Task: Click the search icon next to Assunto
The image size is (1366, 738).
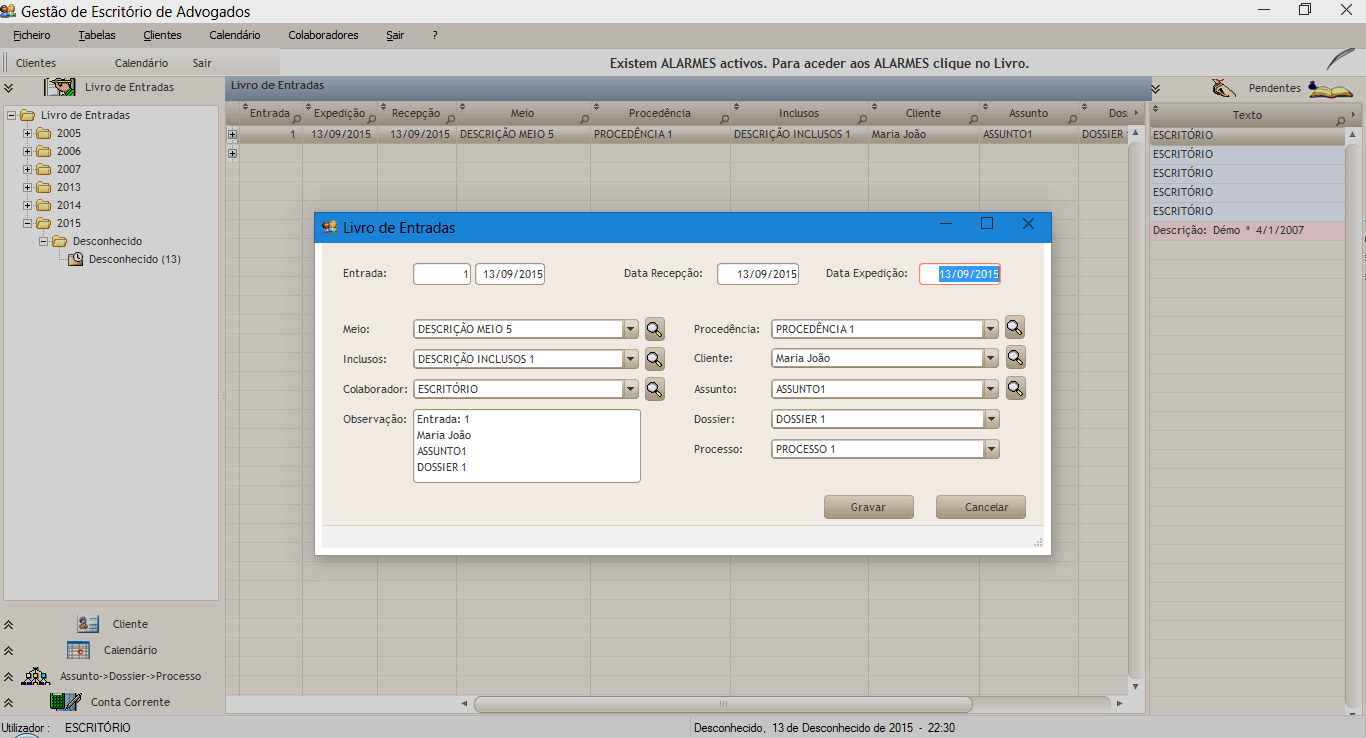Action: tap(1014, 389)
